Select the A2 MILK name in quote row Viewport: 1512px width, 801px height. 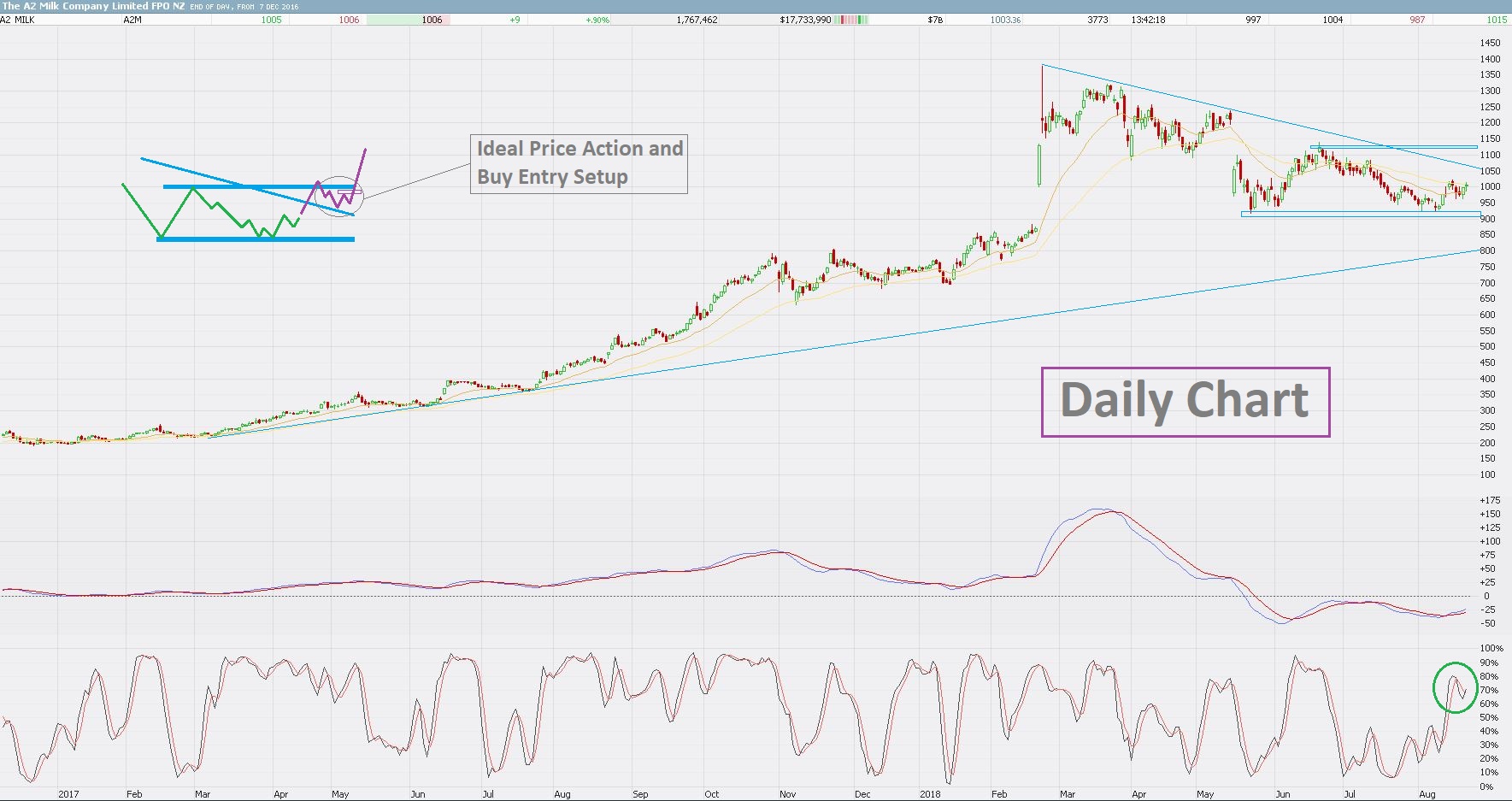(18, 20)
